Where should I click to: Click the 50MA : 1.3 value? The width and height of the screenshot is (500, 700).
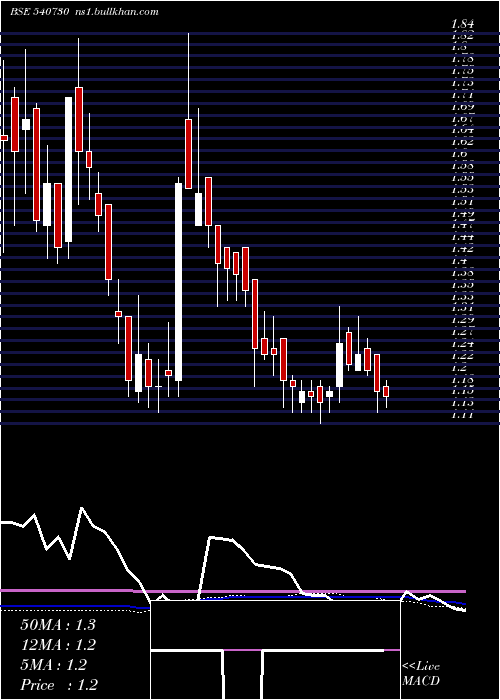tap(58, 625)
